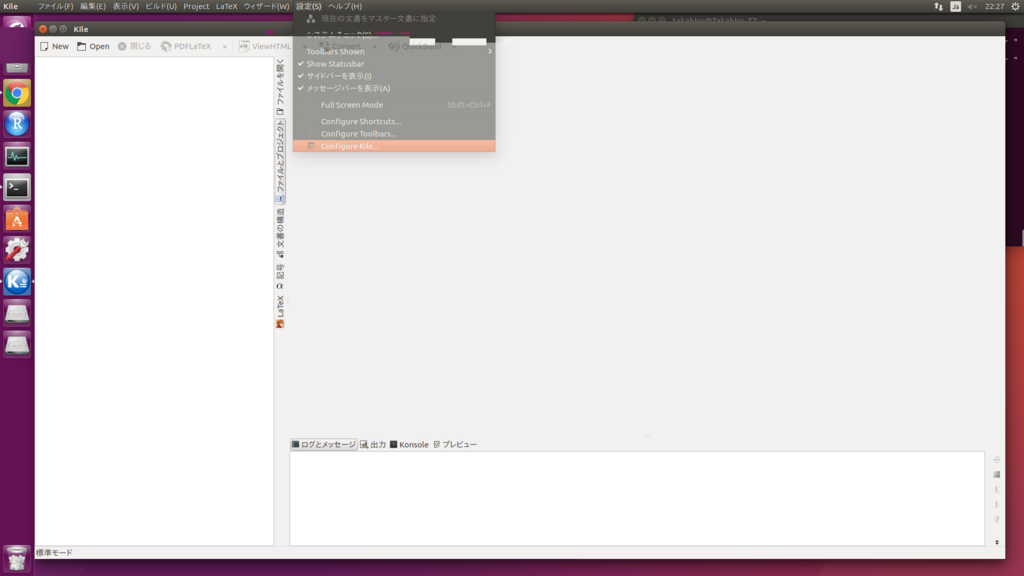Image resolution: width=1024 pixels, height=576 pixels.
Task: Launch Google Chrome from the dock
Action: tap(17, 93)
